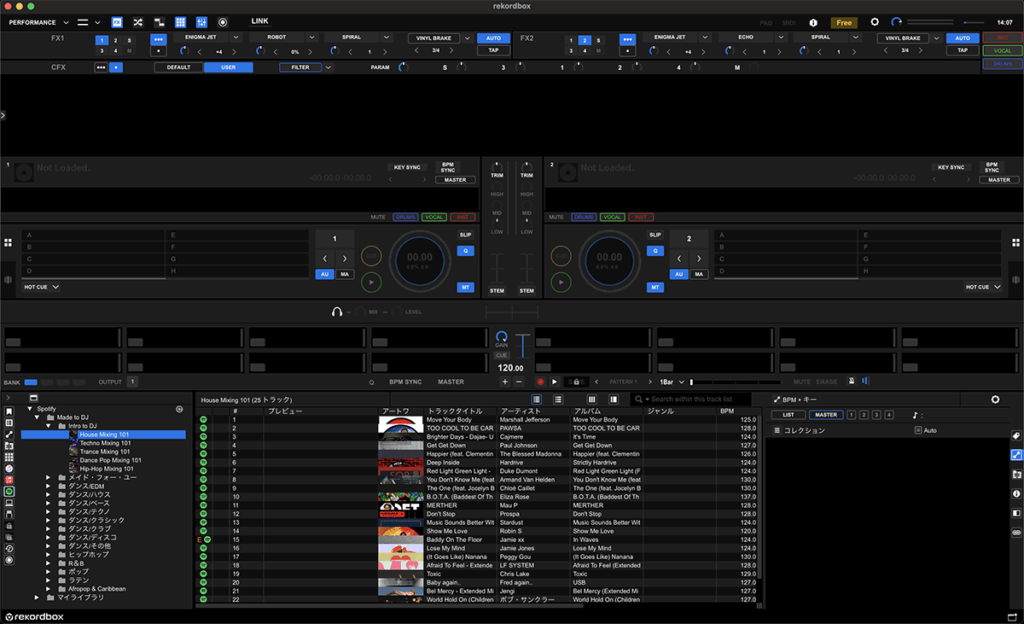Click the BPM SYNC sampler button
This screenshot has width=1024, height=624.
tap(406, 382)
